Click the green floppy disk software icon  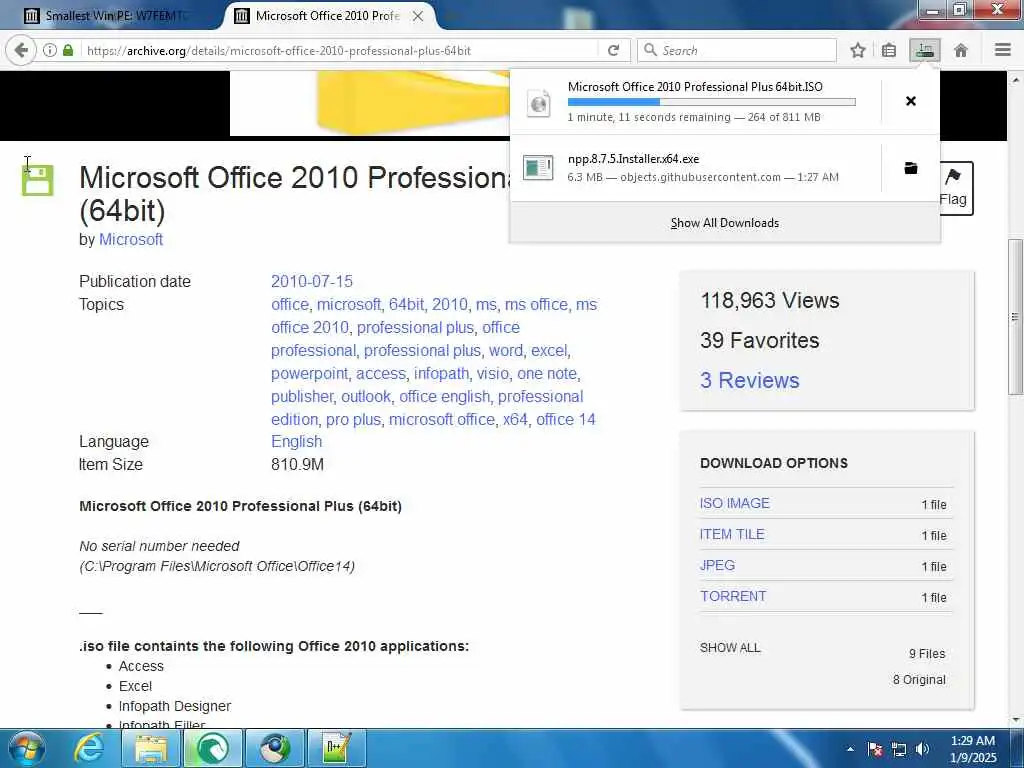point(38,180)
